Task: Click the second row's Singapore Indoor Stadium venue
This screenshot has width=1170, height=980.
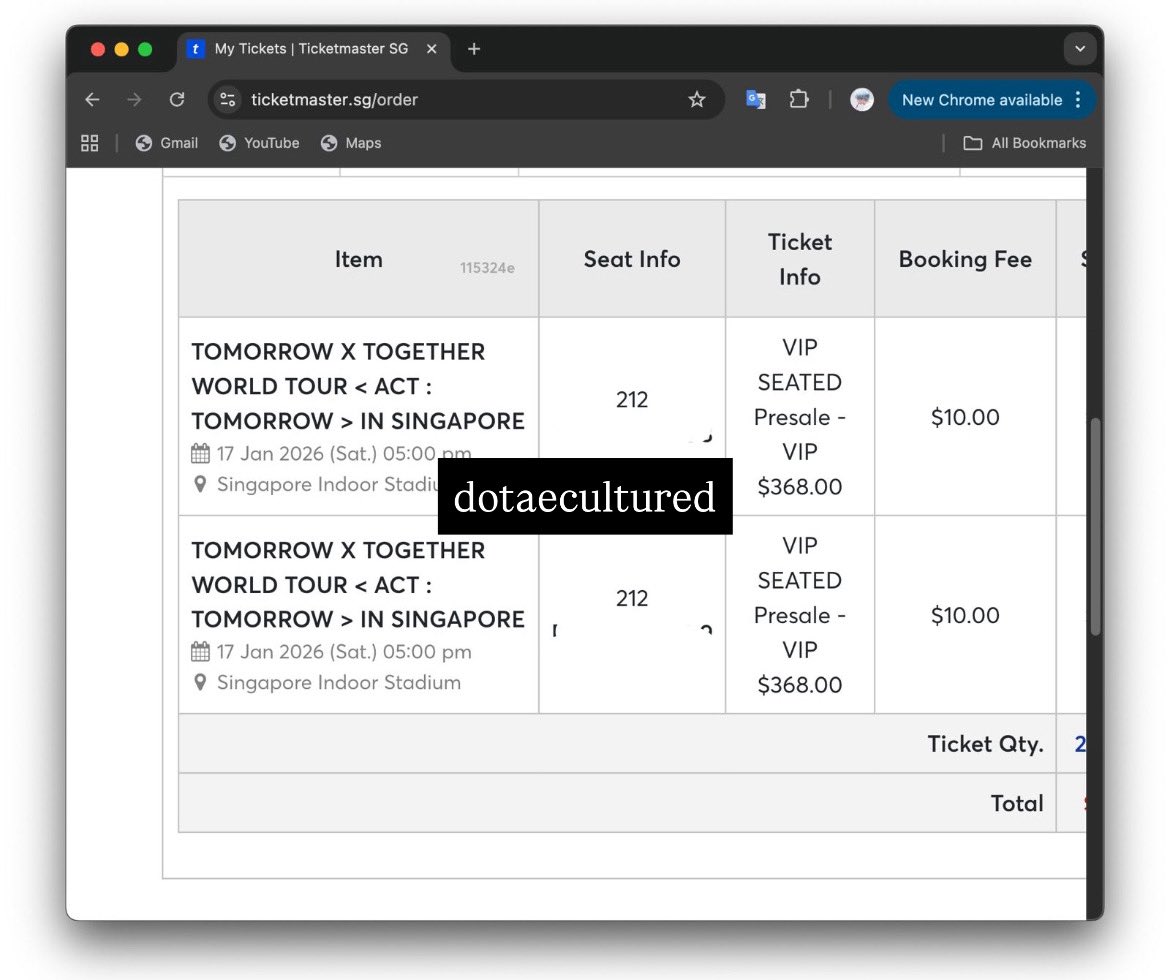Action: pos(339,683)
